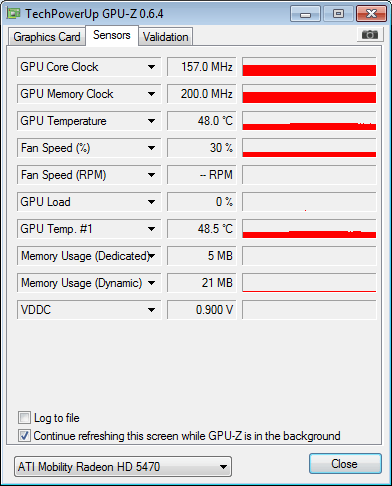Click the GPU Core Clock value field

pyautogui.click(x=202, y=67)
